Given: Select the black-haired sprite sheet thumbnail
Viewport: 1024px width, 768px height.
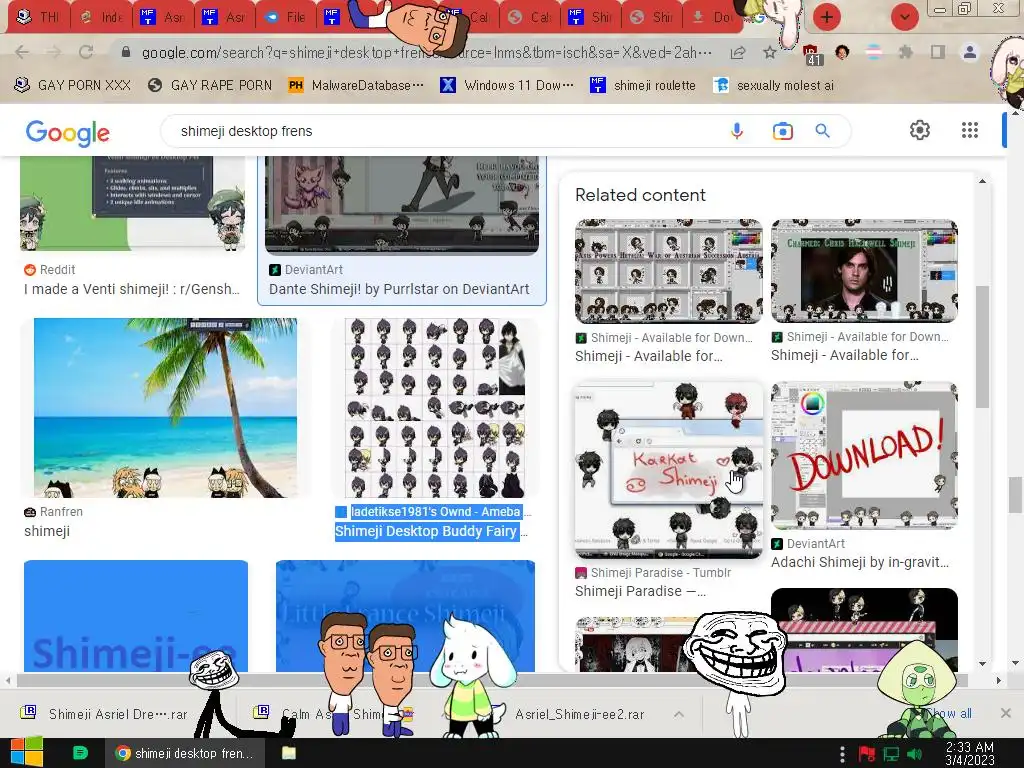Looking at the screenshot, I should coord(434,408).
